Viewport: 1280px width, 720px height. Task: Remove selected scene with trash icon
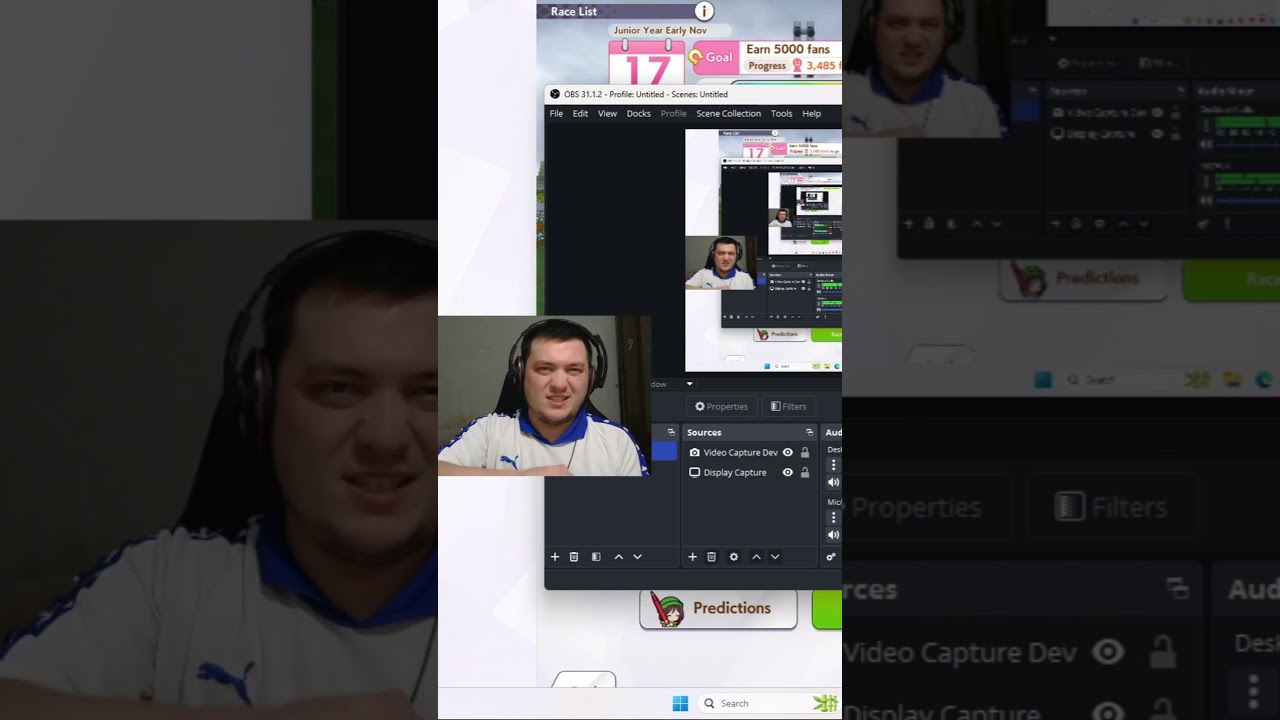tap(574, 556)
